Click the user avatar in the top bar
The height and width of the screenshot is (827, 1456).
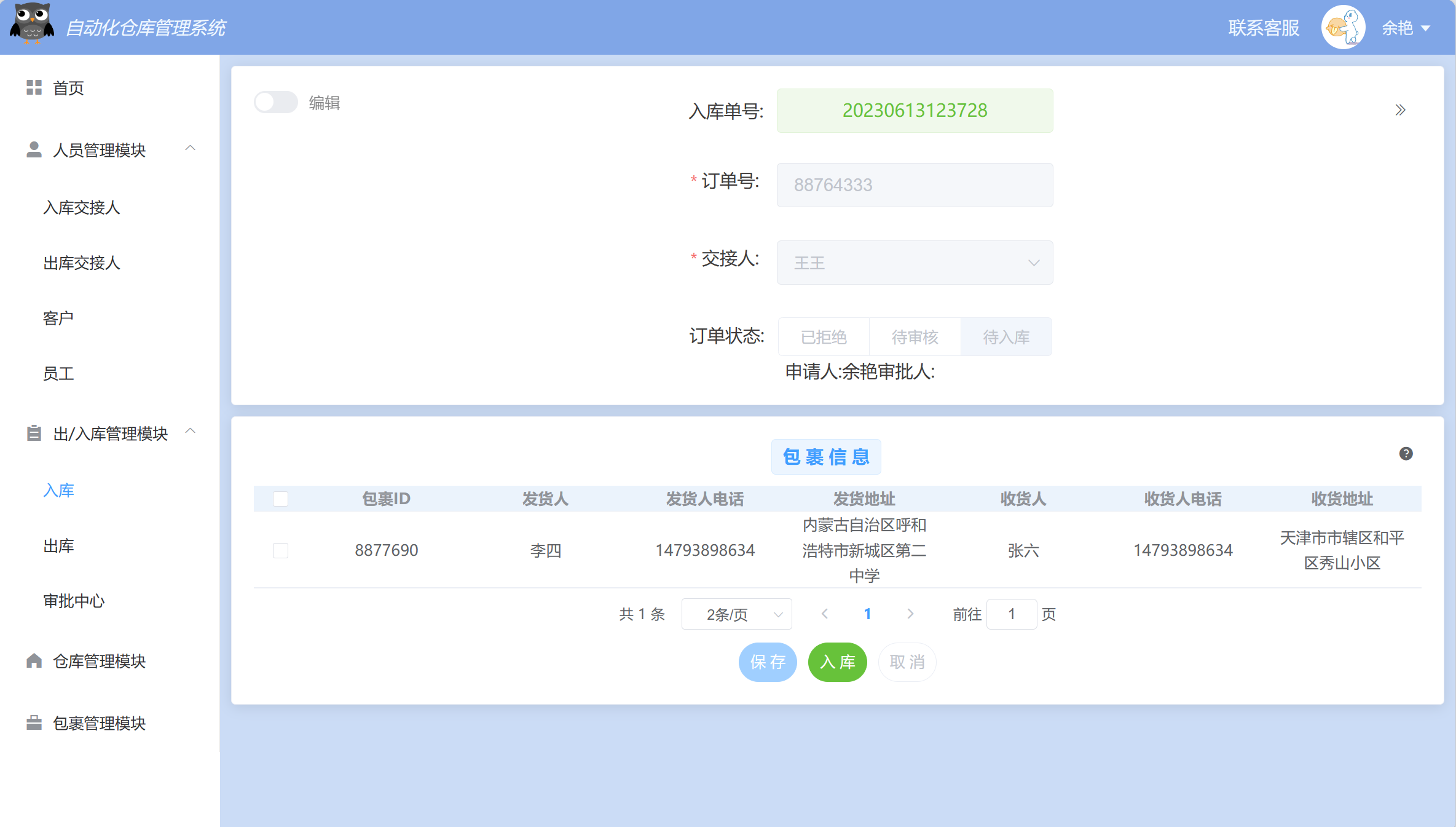point(1343,26)
